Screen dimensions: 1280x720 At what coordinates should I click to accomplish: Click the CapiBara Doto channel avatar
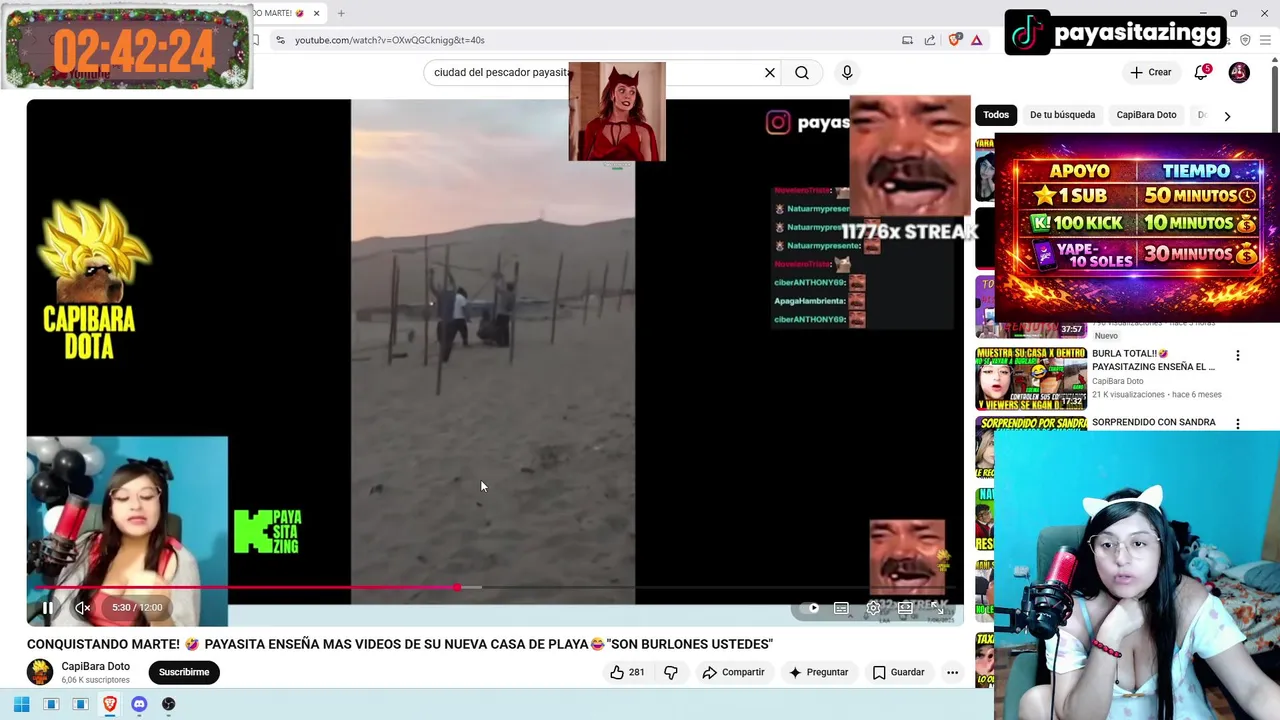point(40,672)
